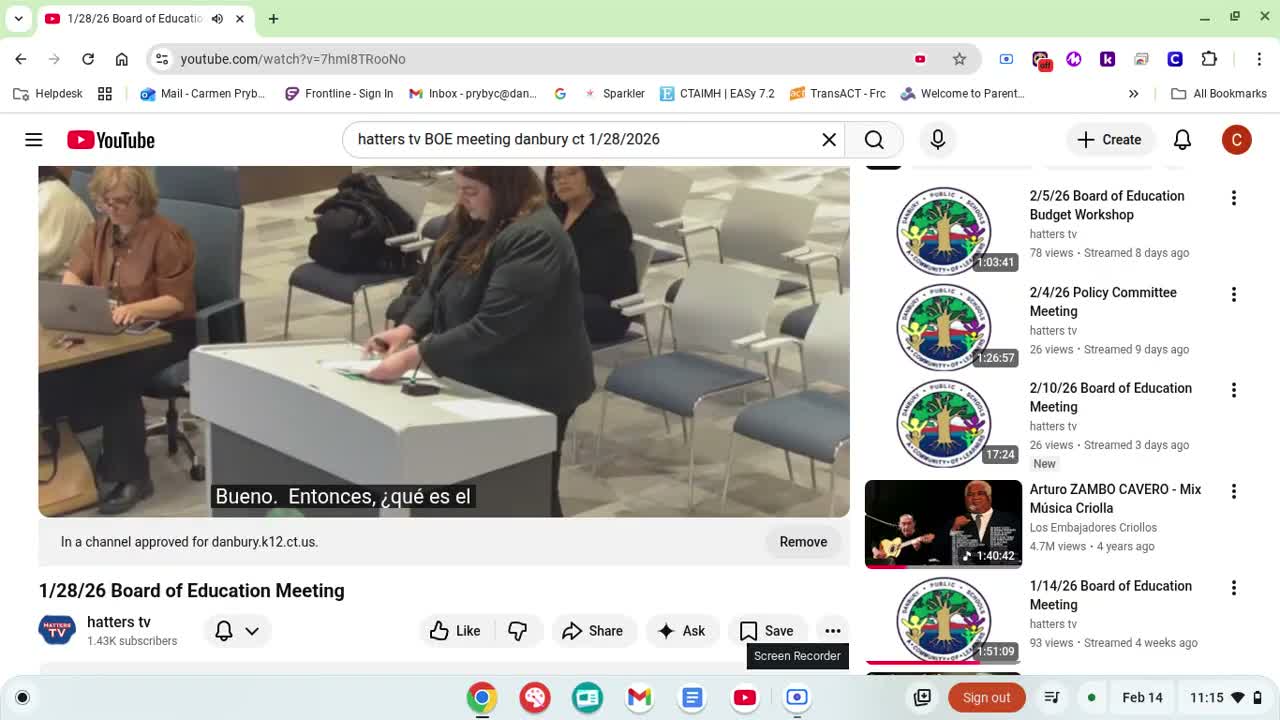The width and height of the screenshot is (1280, 720).
Task: Open YouTube app from the shelf
Action: point(745,697)
